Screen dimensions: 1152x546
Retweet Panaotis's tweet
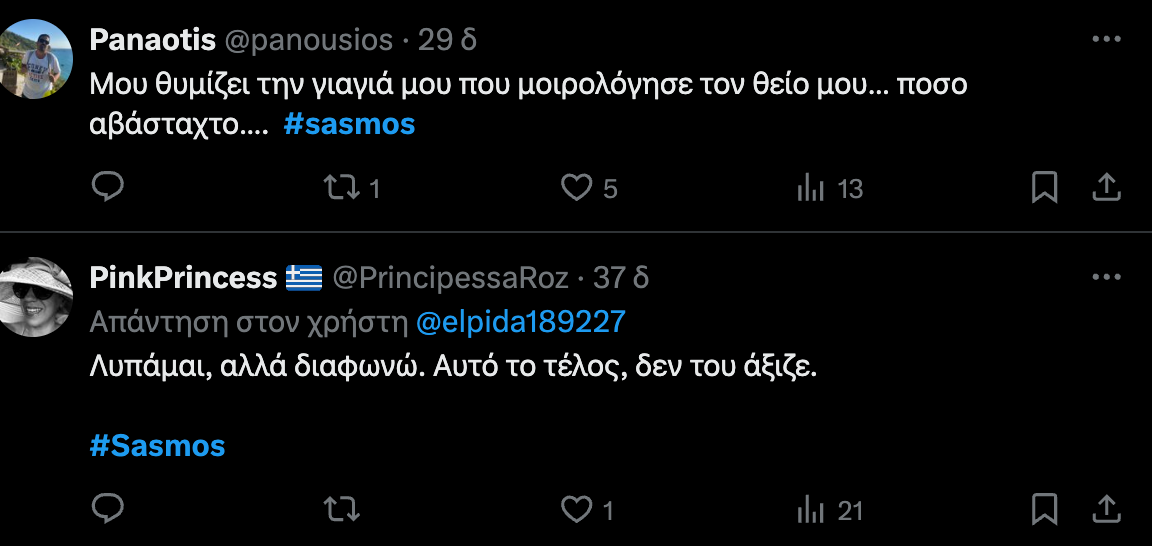pyautogui.click(x=342, y=187)
